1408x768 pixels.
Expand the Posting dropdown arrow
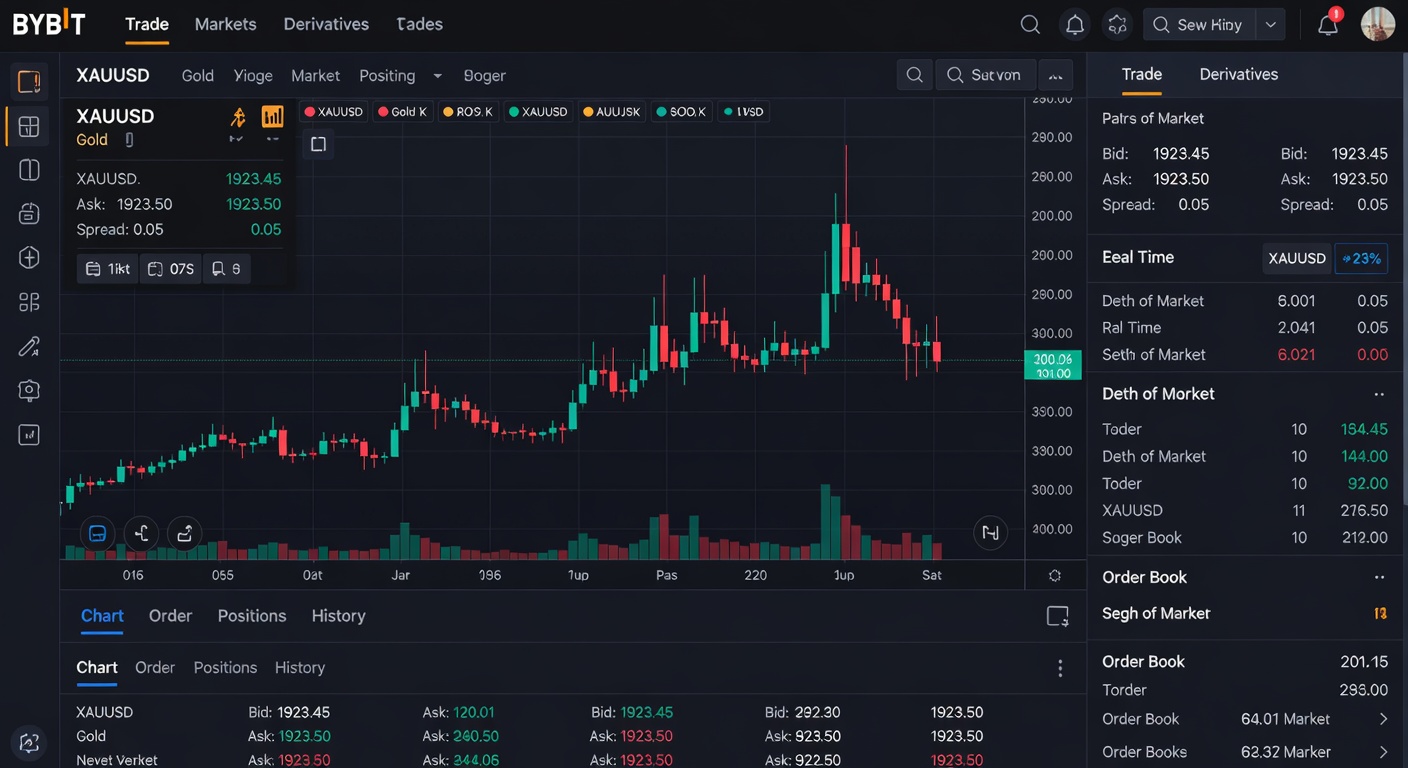(x=437, y=75)
